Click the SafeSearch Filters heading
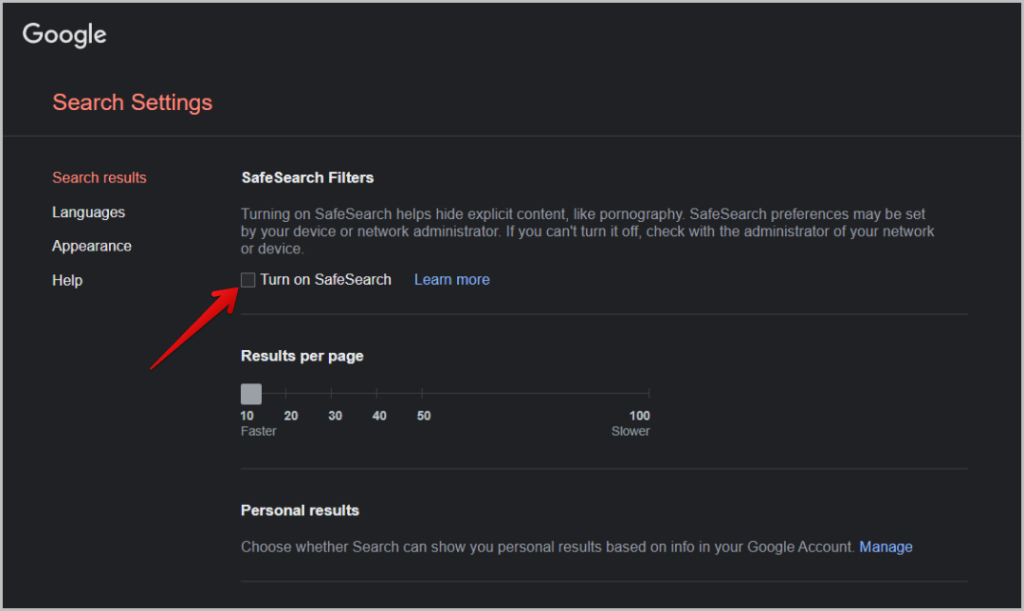The width and height of the screenshot is (1024, 611). (308, 178)
